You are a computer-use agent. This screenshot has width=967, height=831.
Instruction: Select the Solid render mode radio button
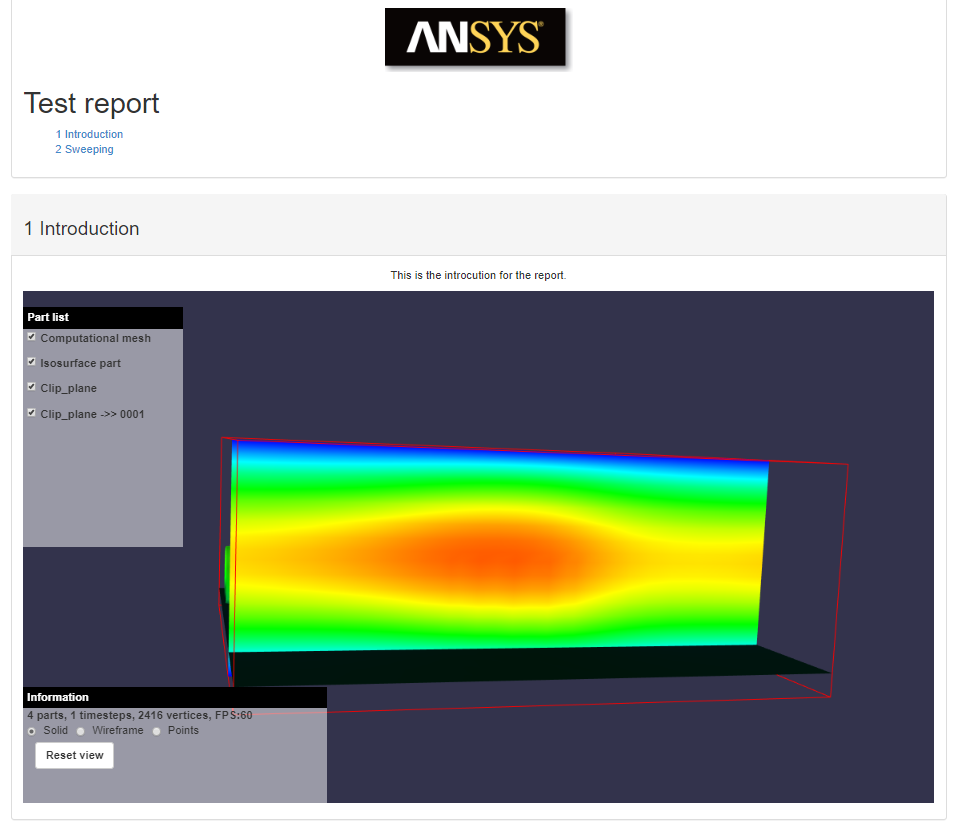click(x=31, y=731)
